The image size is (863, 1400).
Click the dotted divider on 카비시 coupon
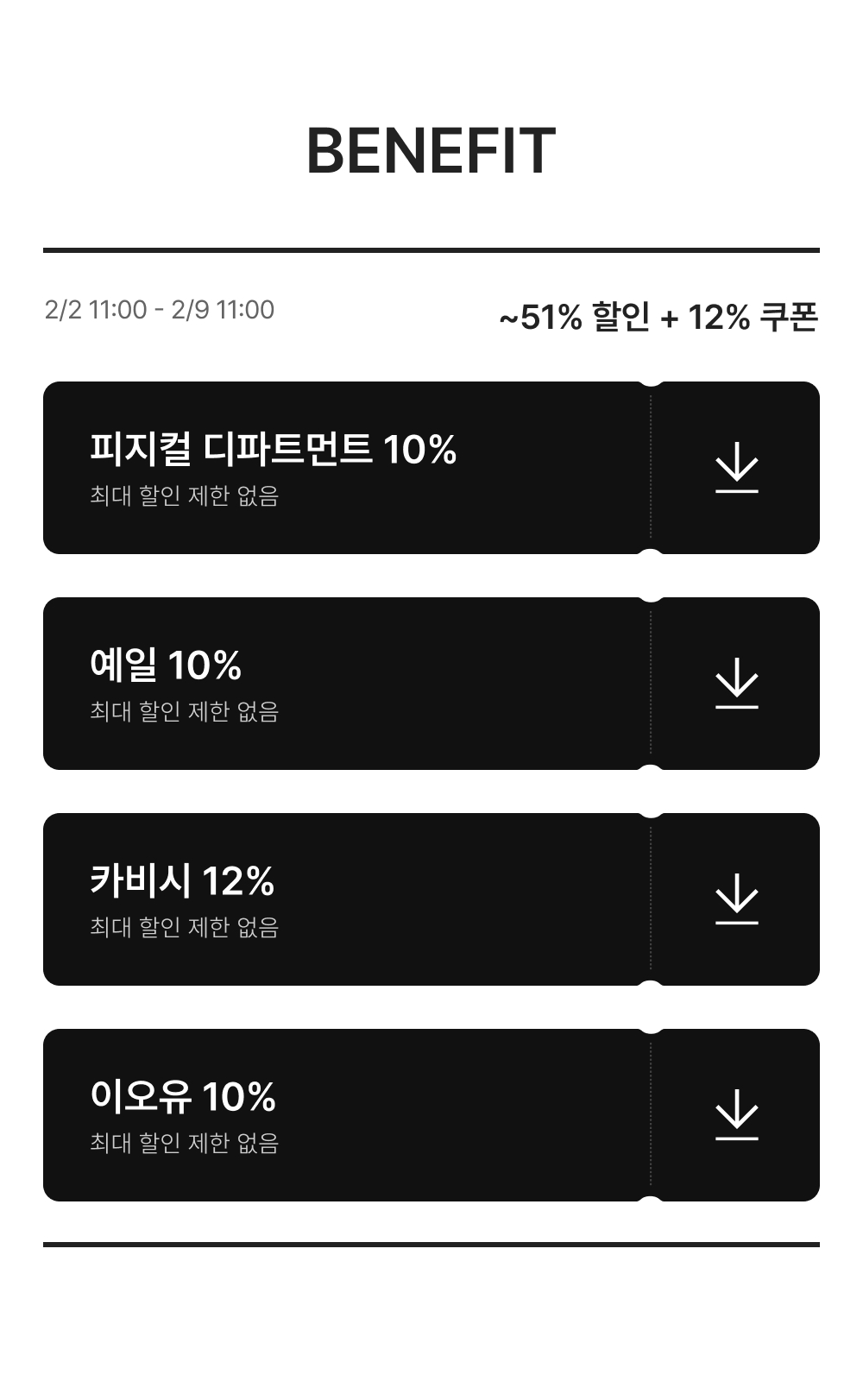pos(651,899)
